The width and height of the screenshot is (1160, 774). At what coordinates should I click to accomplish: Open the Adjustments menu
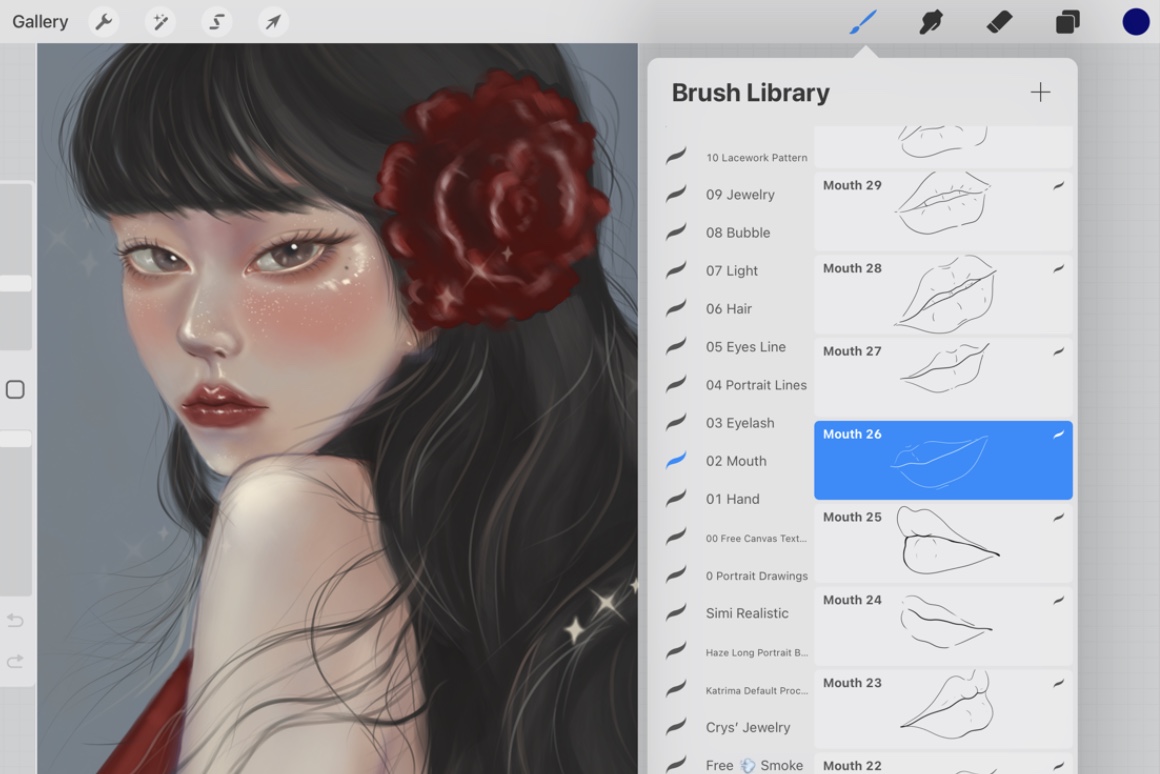point(160,21)
